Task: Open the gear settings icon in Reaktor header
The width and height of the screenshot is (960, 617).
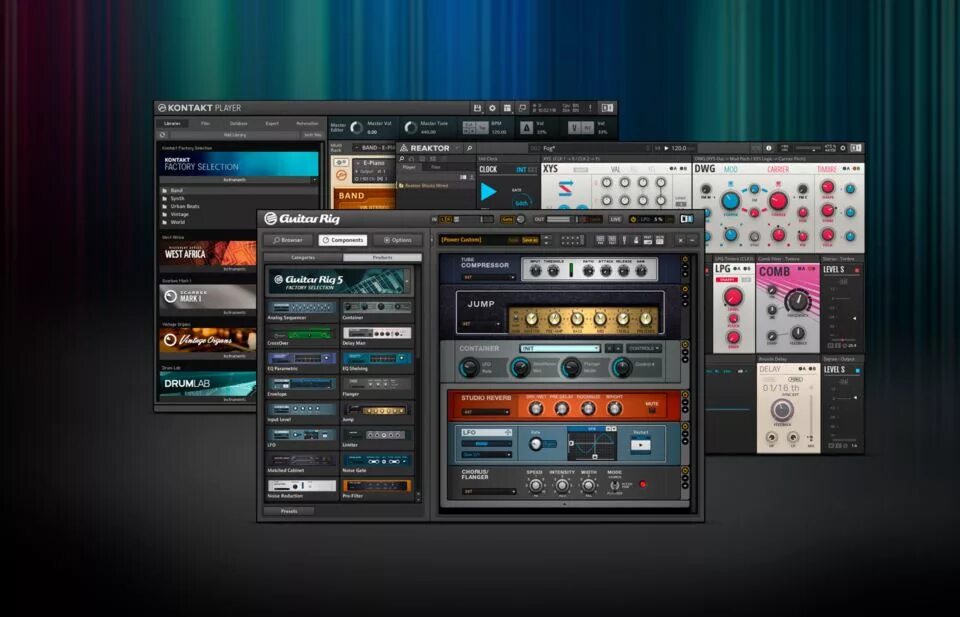Action: click(x=843, y=148)
